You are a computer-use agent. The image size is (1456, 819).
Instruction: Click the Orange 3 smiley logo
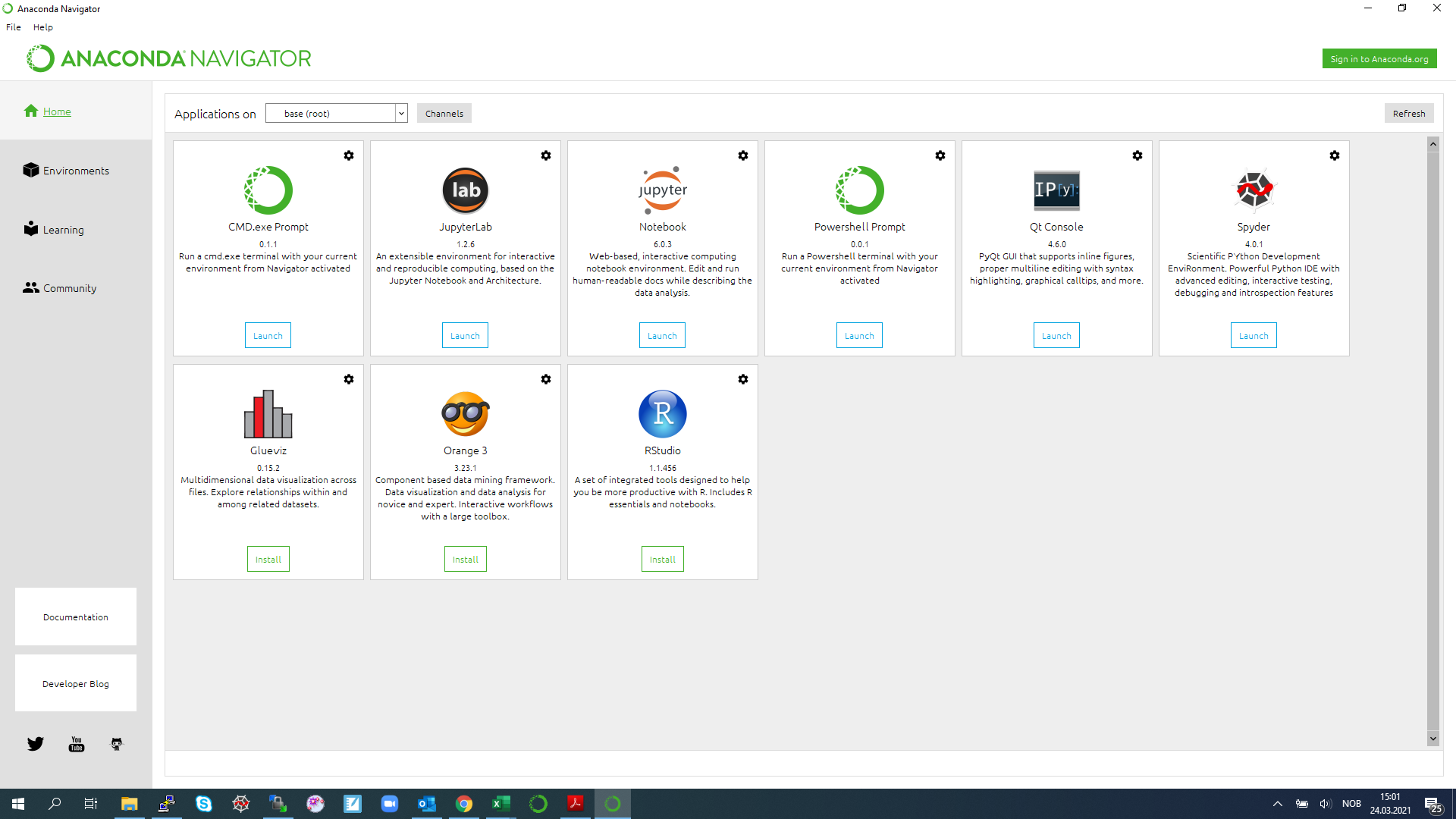tap(466, 414)
